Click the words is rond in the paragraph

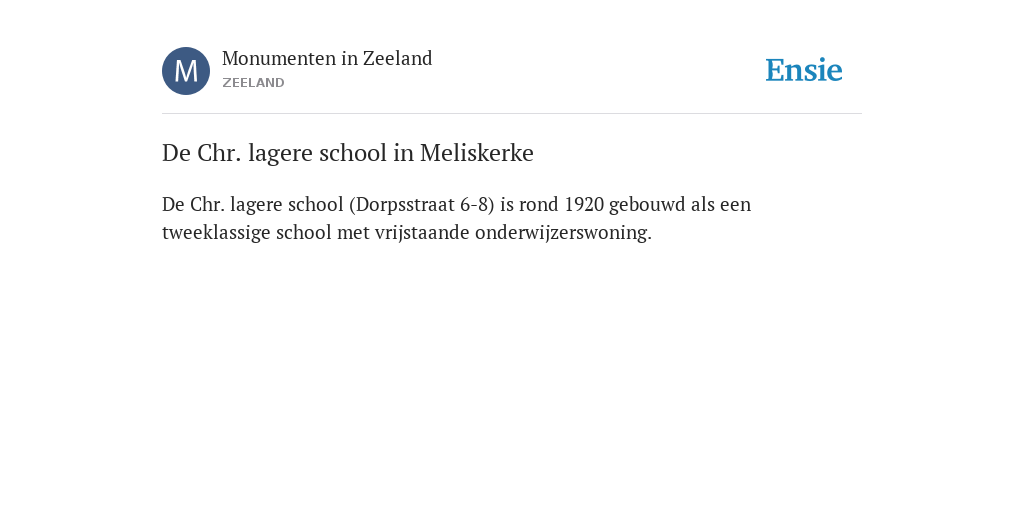coord(530,205)
